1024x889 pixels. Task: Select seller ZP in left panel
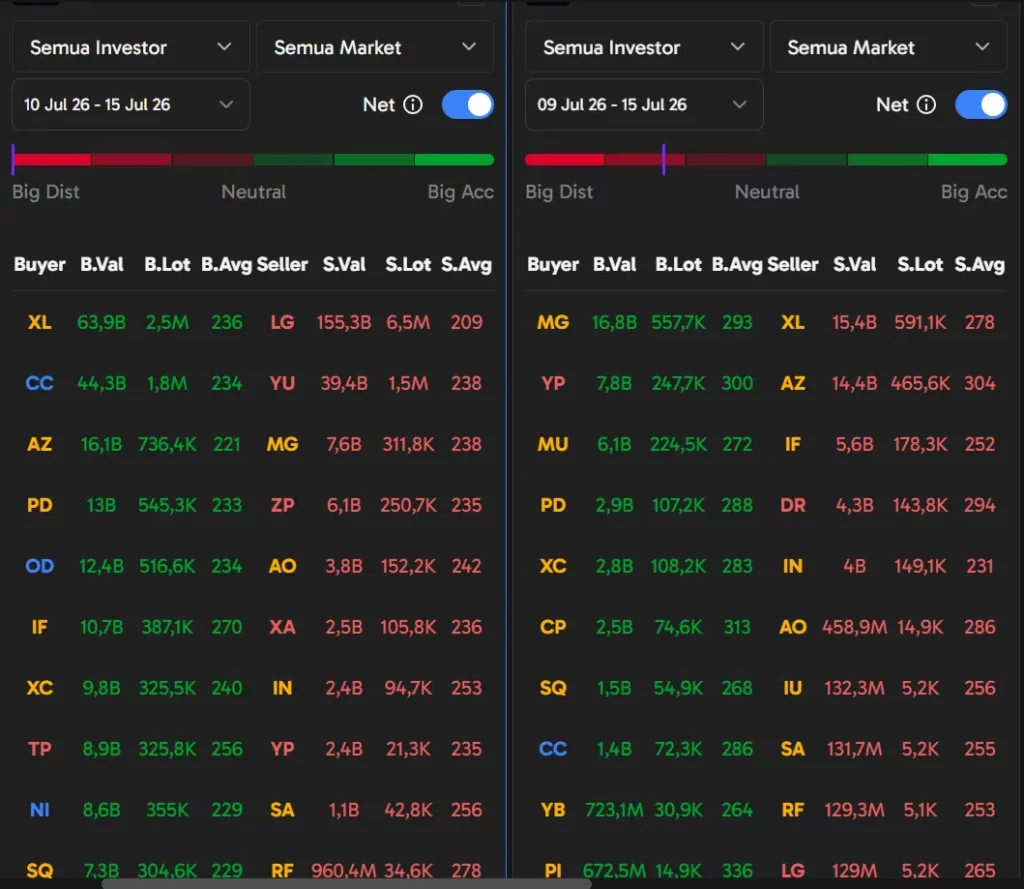(282, 505)
